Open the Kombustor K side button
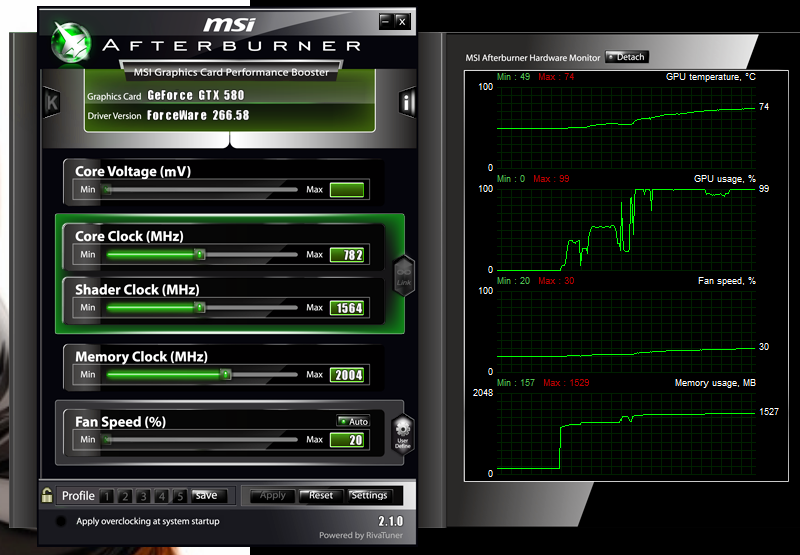 (52, 103)
